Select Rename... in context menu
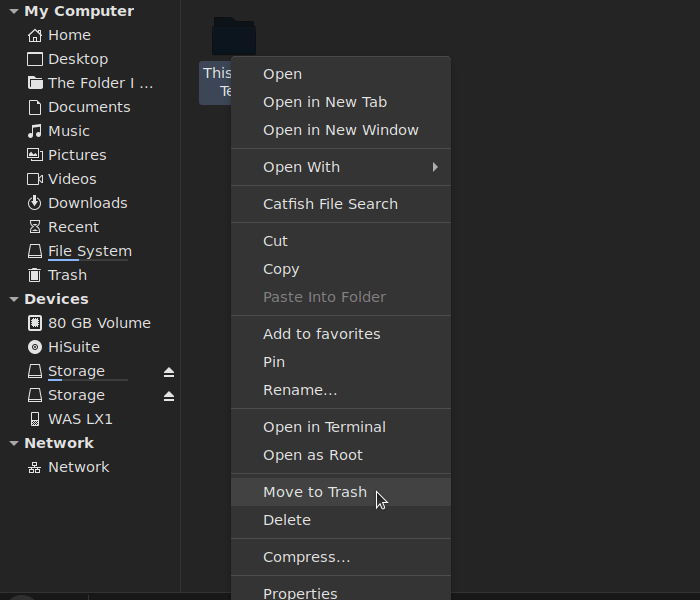 click(300, 390)
